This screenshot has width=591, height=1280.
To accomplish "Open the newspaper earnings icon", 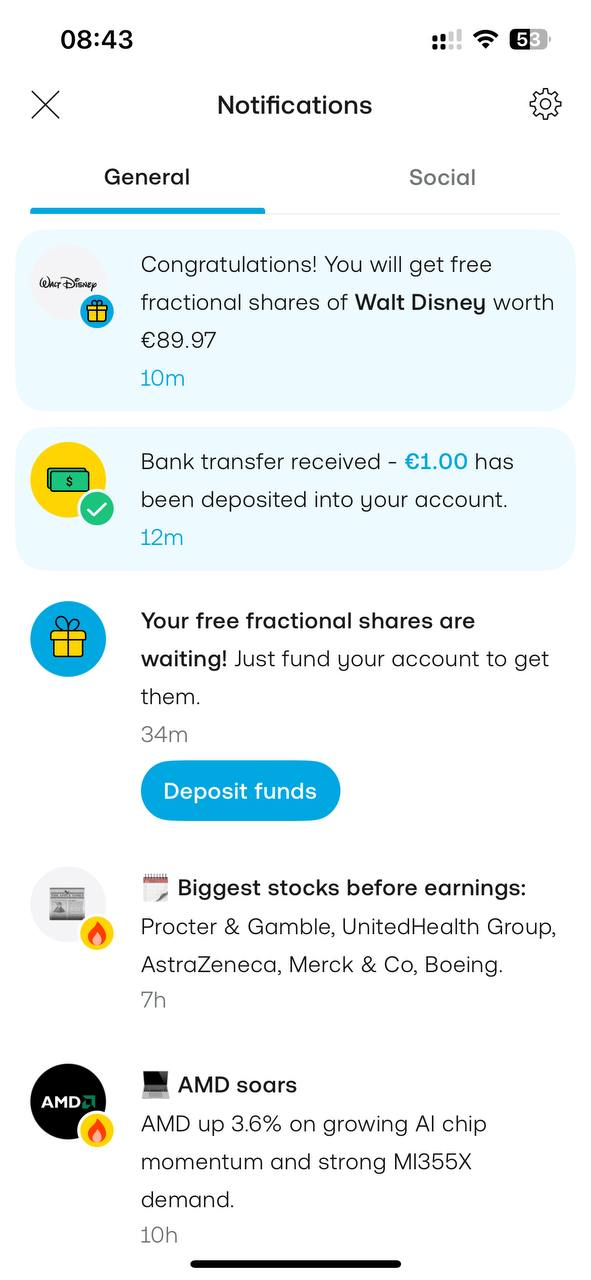I will (69, 905).
